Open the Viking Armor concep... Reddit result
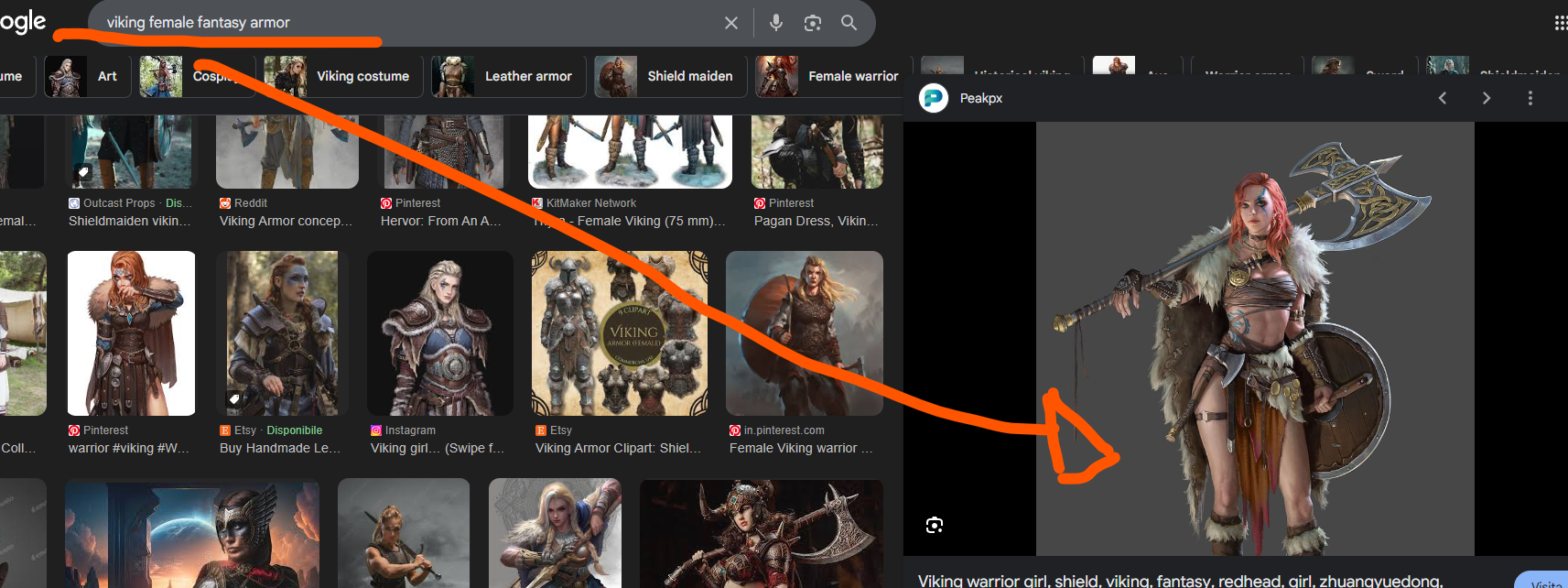This screenshot has height=588, width=1568. [286, 221]
